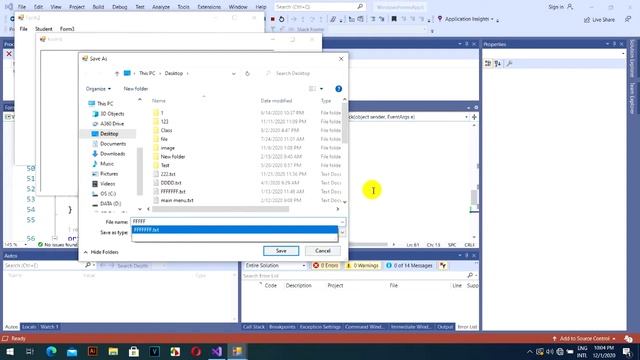Open Visual Studio icon on taskbar

point(217,351)
